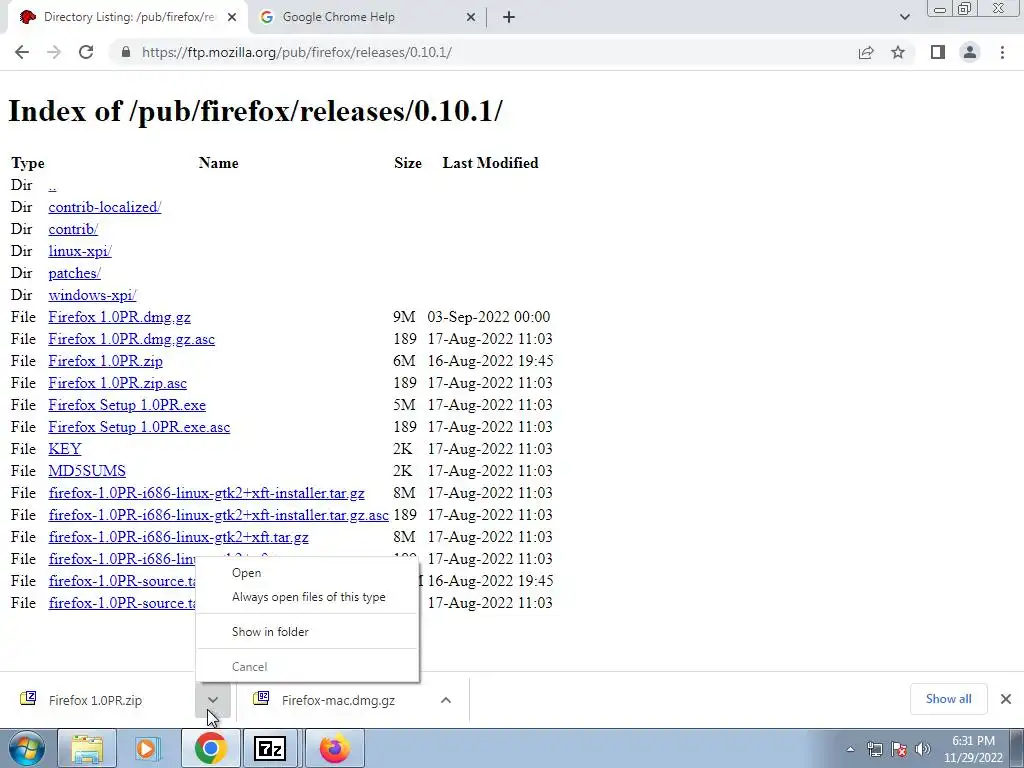
Task: Click linux-gtk2+xft-installer.tar.gz link
Action: click(x=206, y=493)
